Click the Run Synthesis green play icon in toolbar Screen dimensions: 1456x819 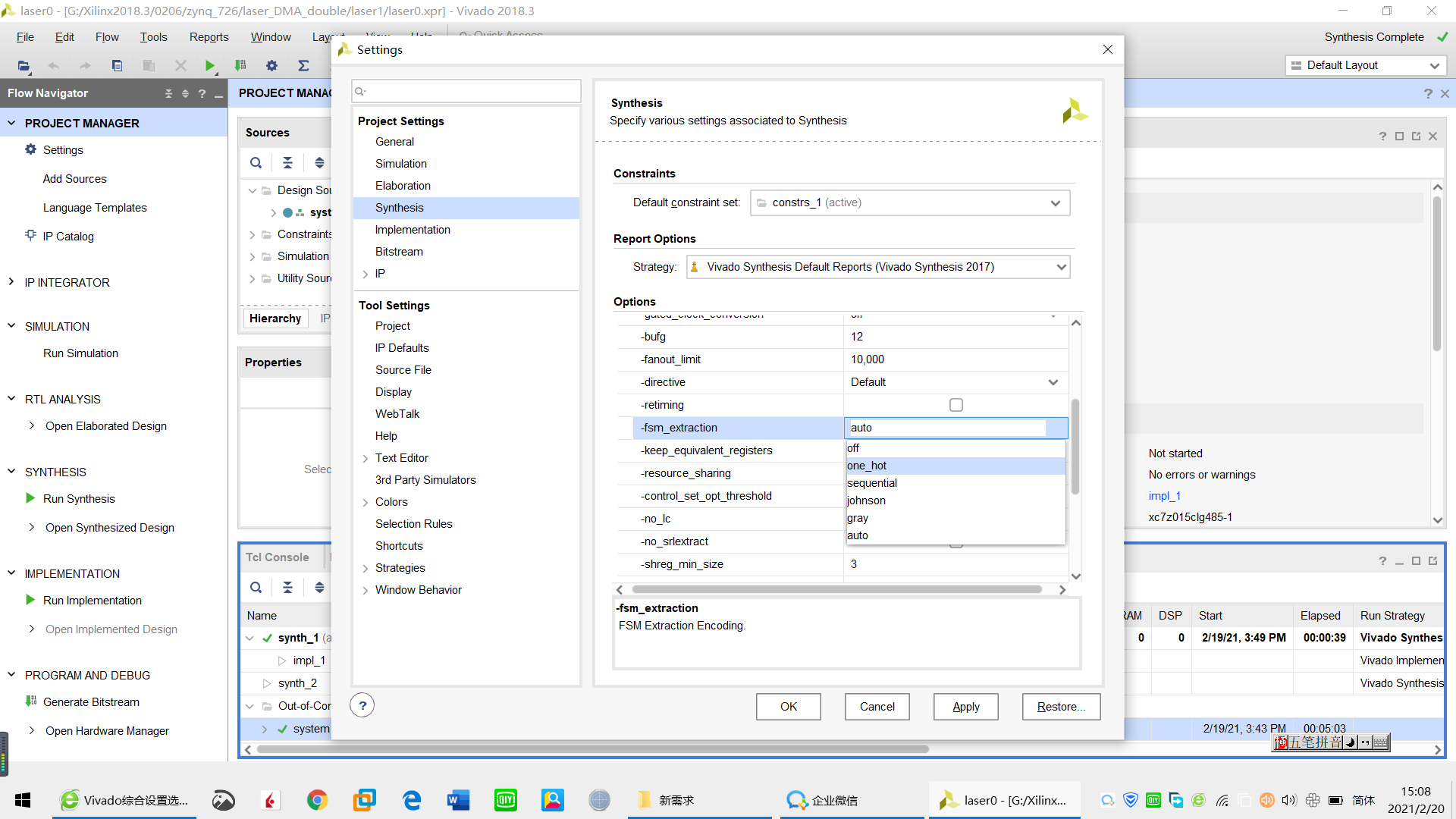click(x=210, y=66)
